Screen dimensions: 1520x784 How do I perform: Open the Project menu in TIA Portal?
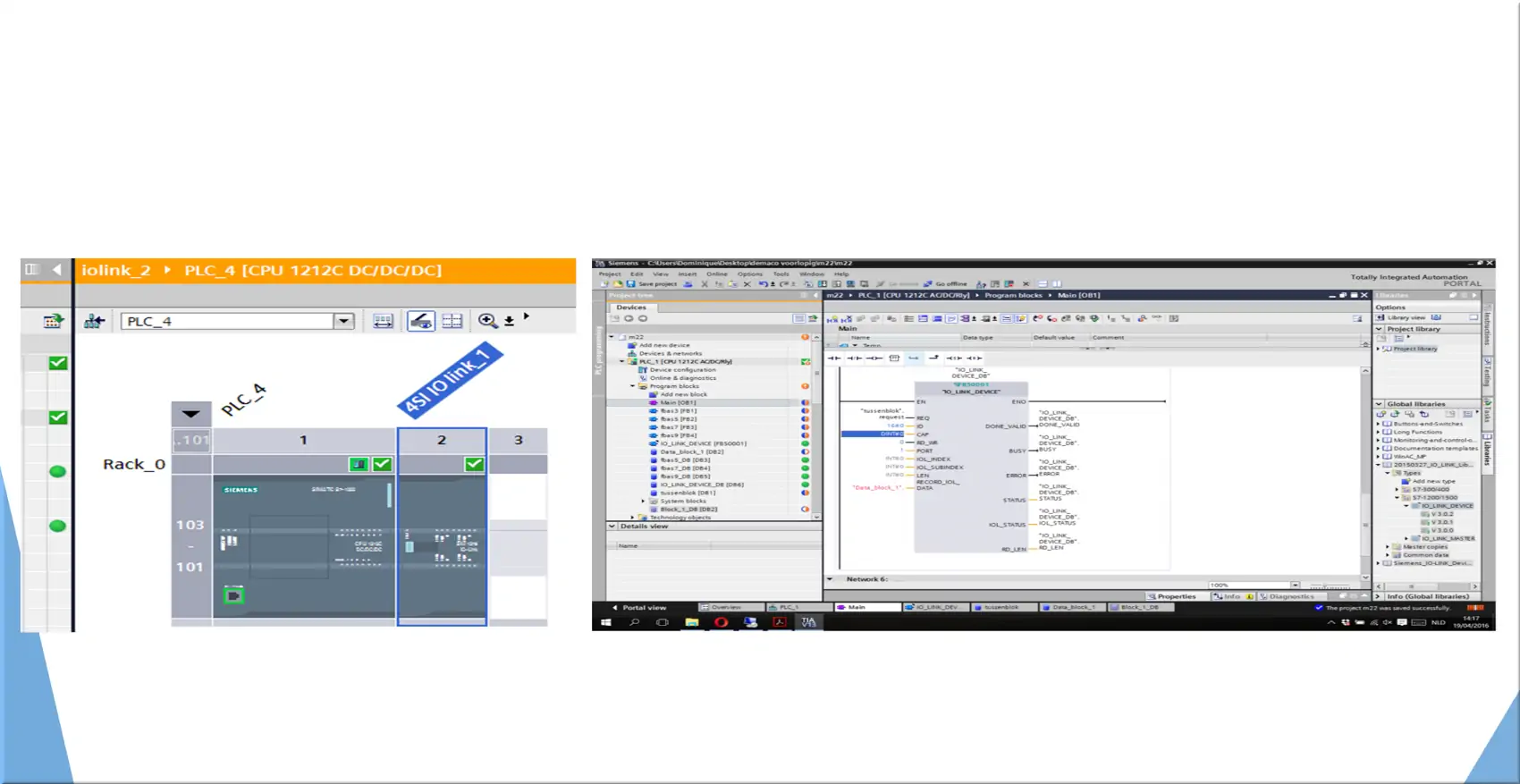610,274
